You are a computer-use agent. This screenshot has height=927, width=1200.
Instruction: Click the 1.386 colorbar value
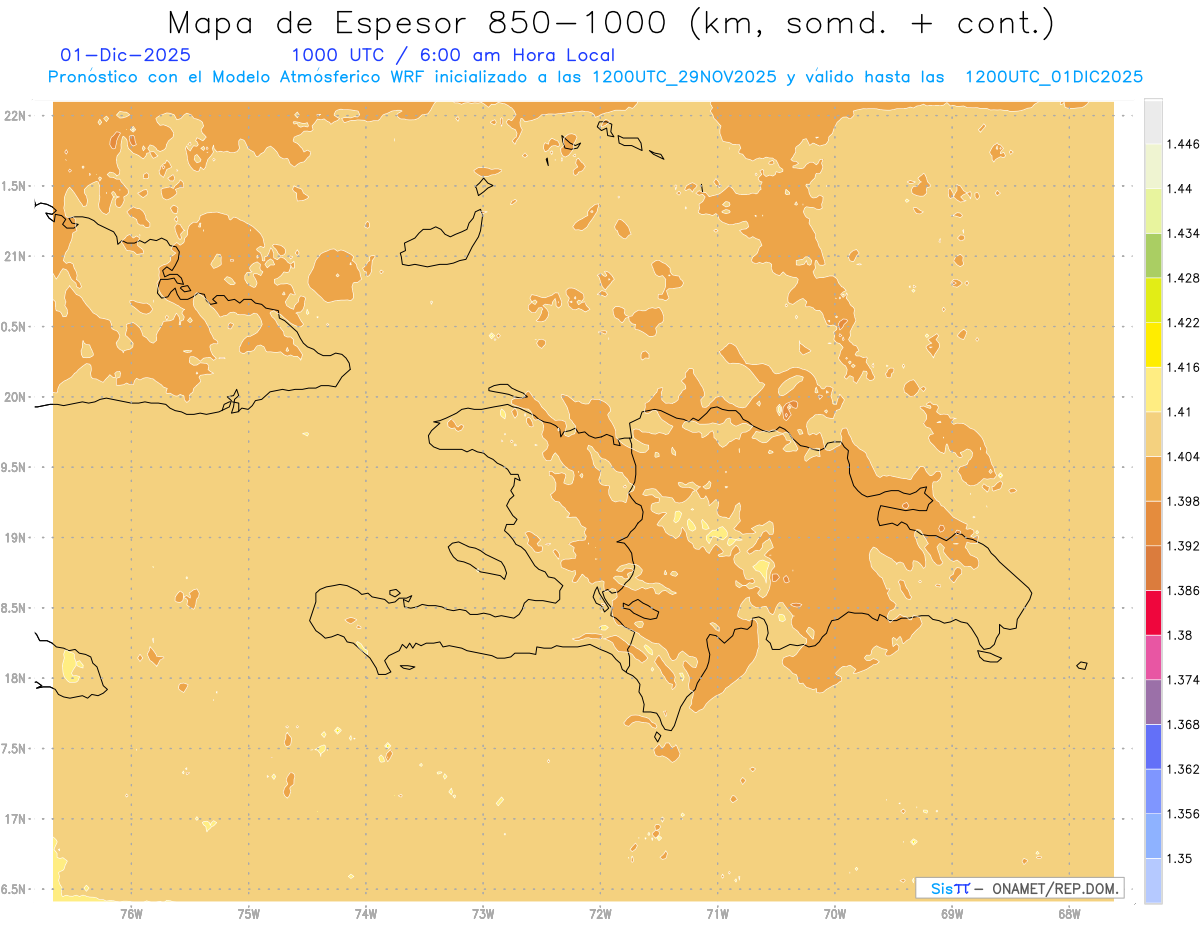[1183, 590]
